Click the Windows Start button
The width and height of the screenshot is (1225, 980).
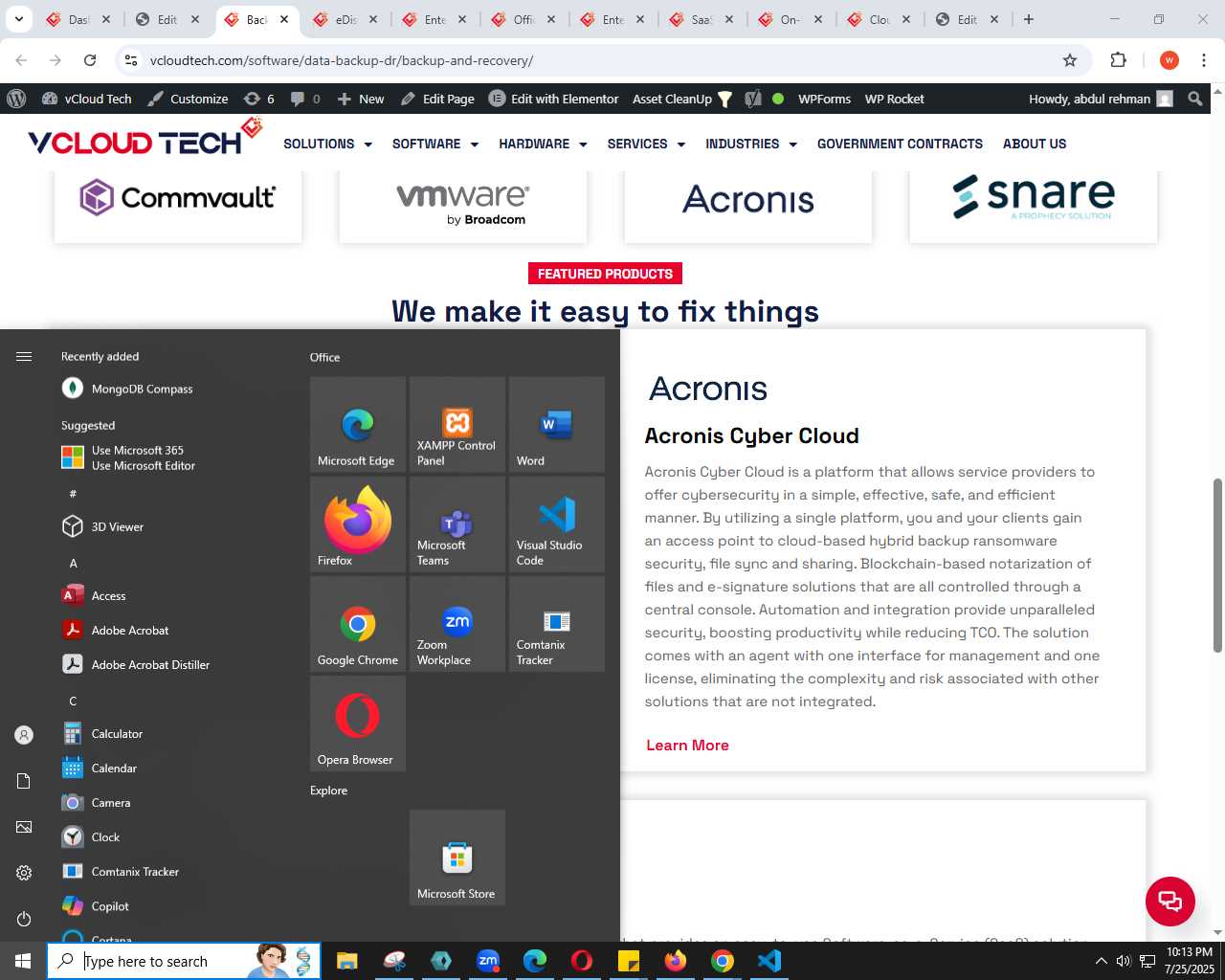(23, 961)
